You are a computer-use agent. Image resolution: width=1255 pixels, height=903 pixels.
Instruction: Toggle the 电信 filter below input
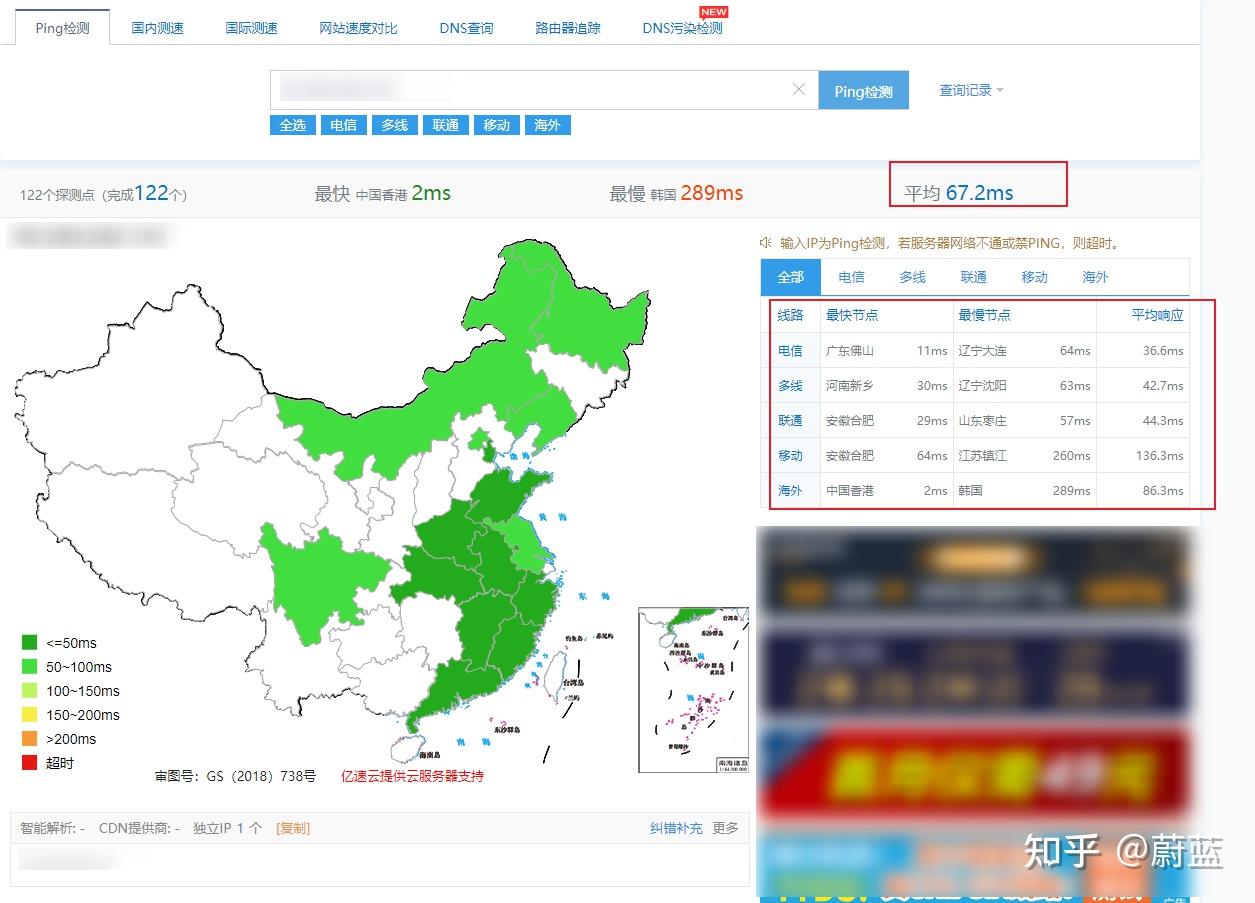tap(343, 125)
